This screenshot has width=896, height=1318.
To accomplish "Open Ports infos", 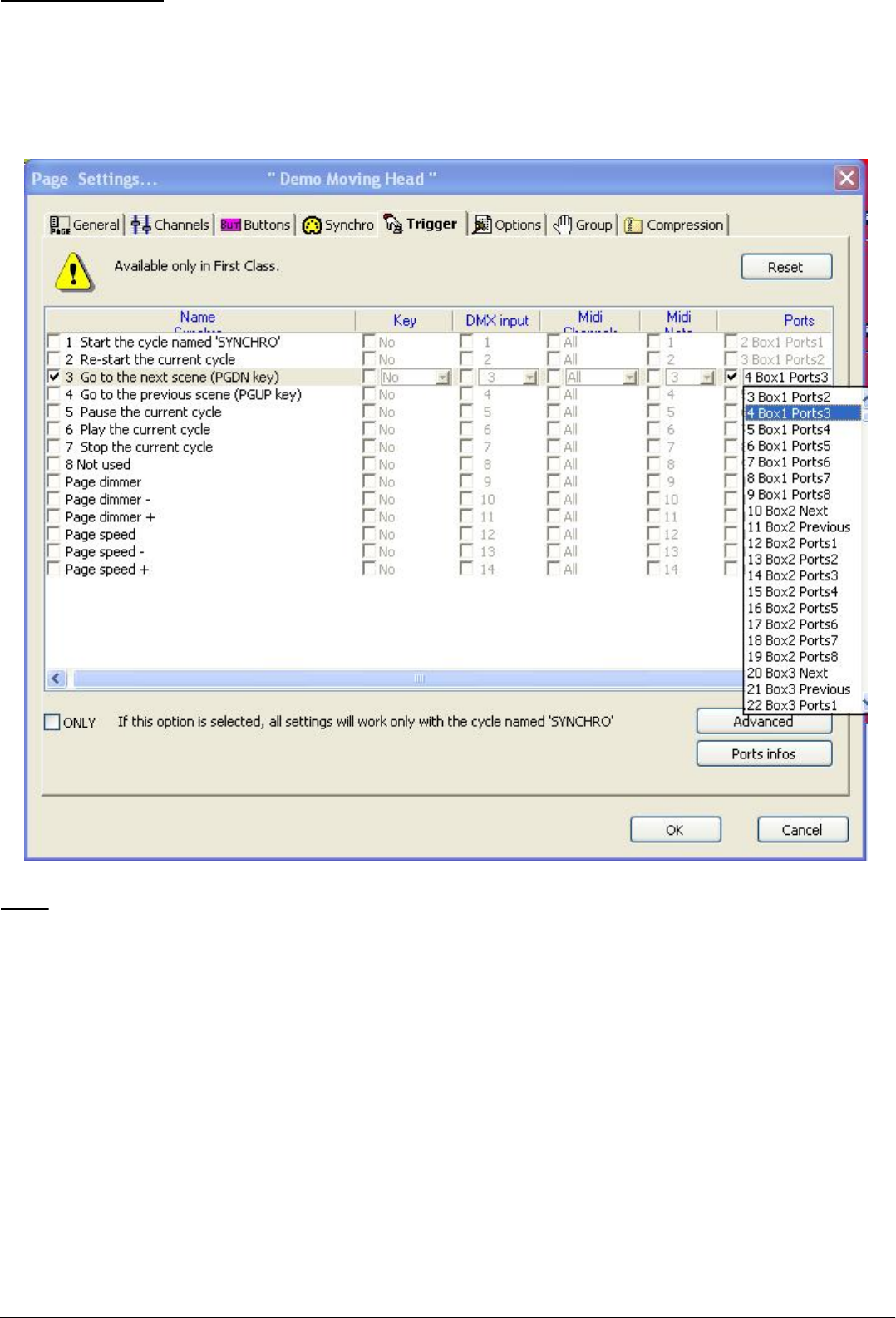I will (764, 753).
